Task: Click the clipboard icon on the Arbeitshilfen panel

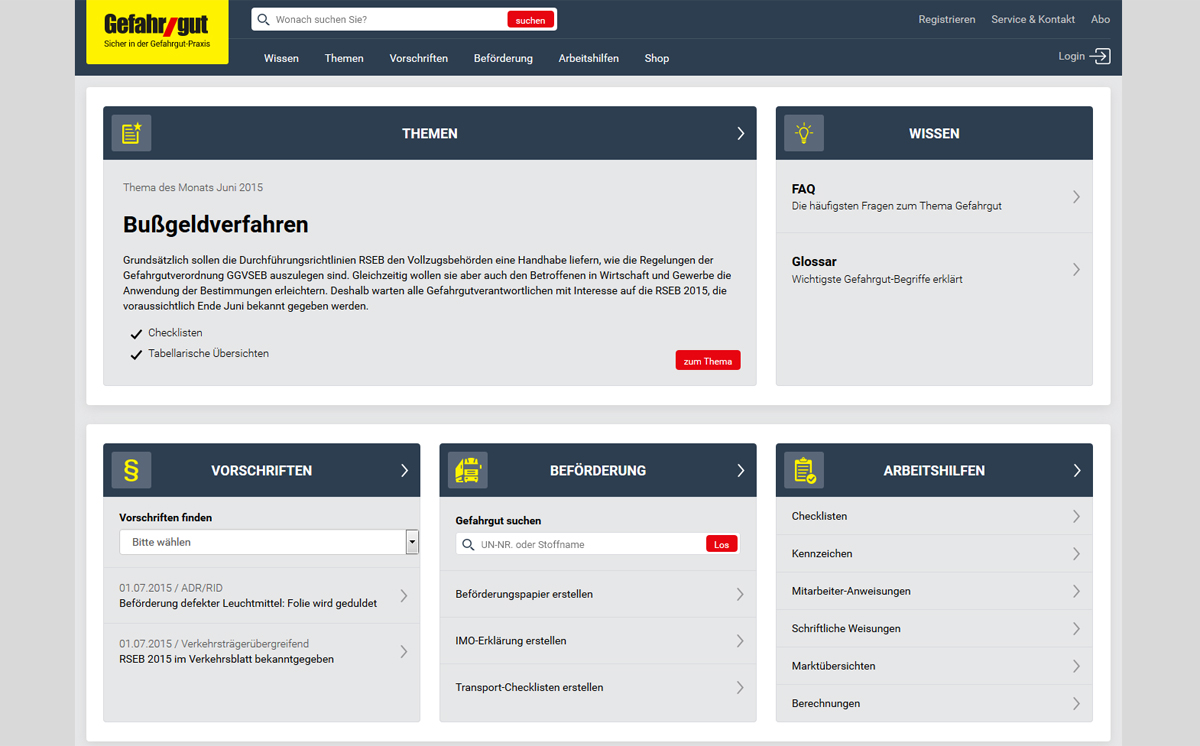Action: pos(803,470)
